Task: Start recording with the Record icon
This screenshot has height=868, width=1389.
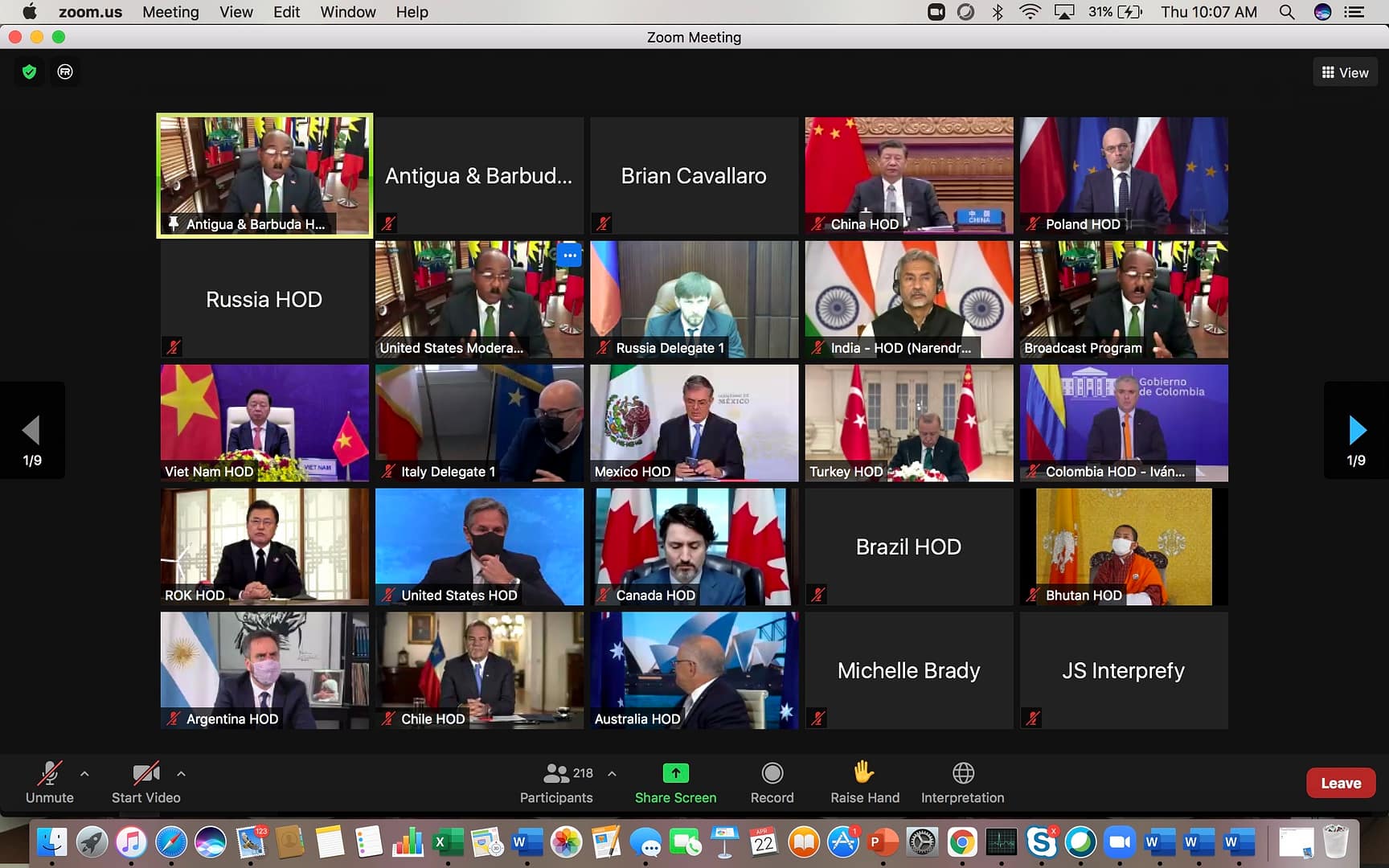Action: (772, 773)
